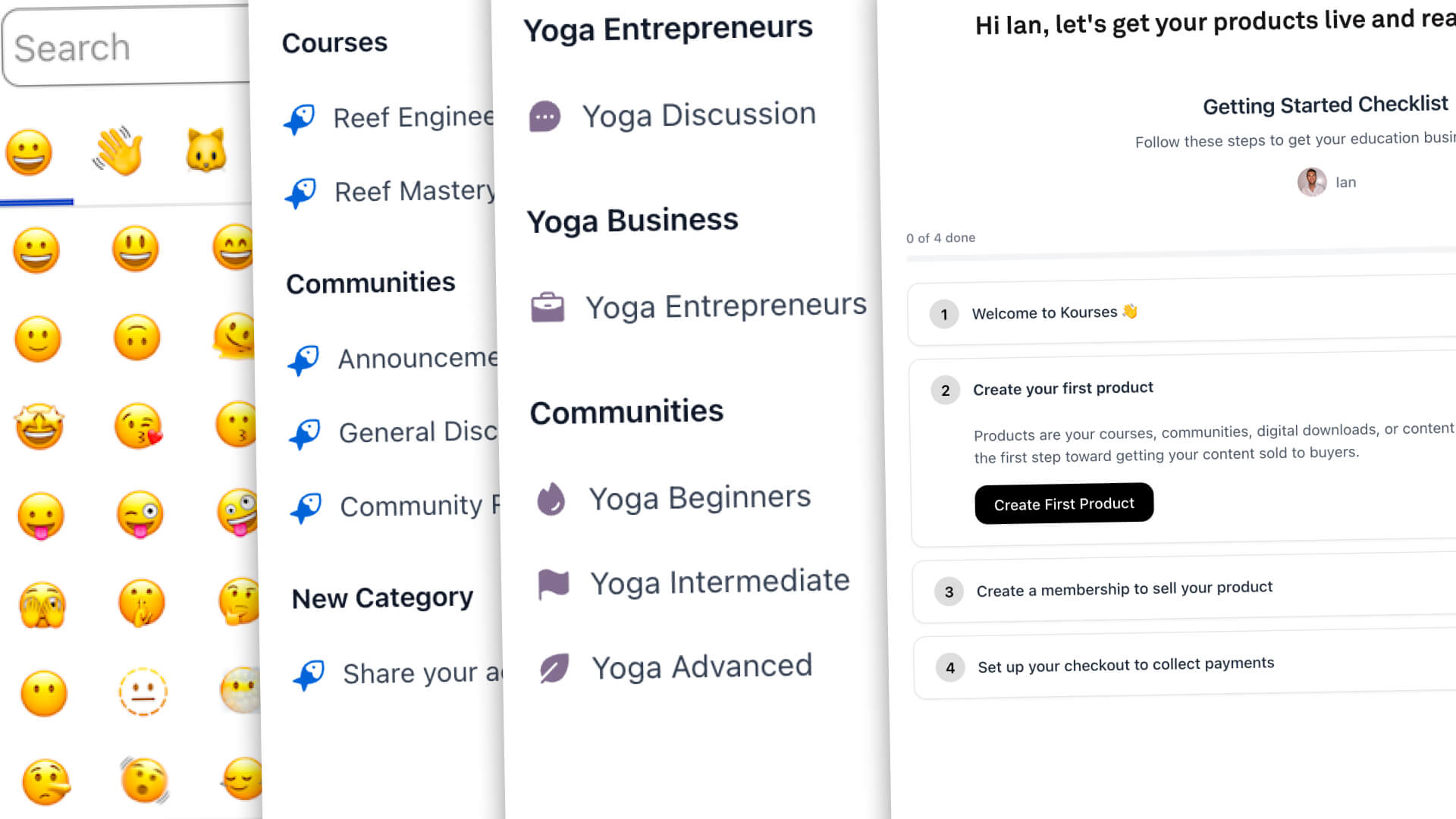Click the briefcase icon beside Yoga Entrepreneurs

548,307
